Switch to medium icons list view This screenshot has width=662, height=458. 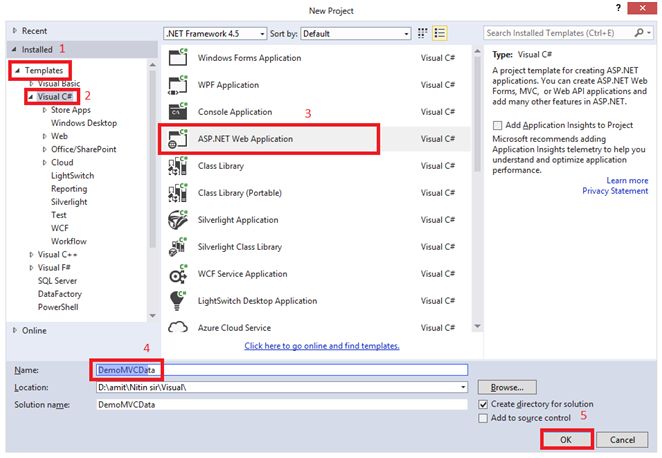pyautogui.click(x=440, y=33)
